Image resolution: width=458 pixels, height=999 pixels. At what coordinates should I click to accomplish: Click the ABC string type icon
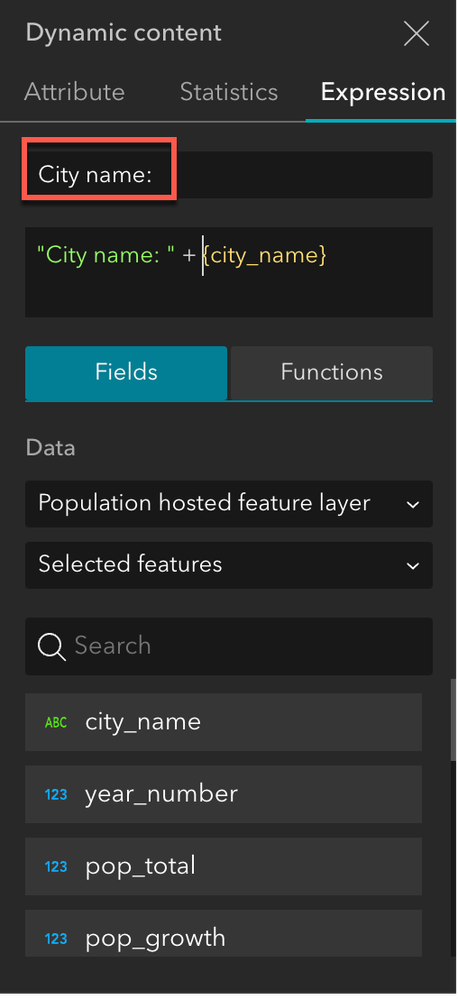click(56, 722)
